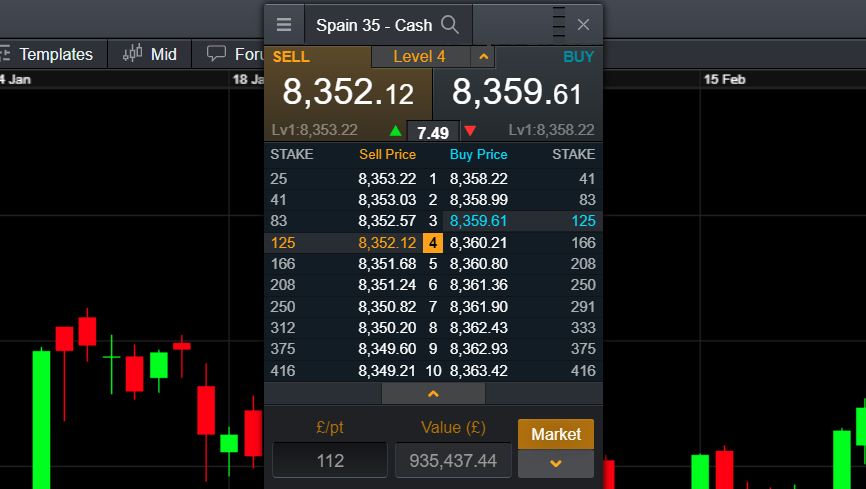Select buy stake 125 in highlighted row
866x489 pixels.
click(583, 221)
